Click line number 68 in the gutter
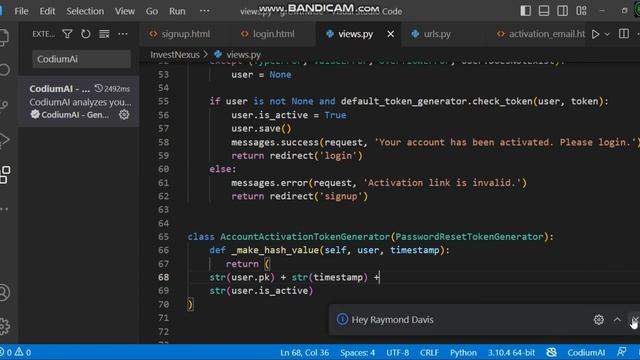Image resolution: width=640 pixels, height=360 pixels. coord(164,278)
